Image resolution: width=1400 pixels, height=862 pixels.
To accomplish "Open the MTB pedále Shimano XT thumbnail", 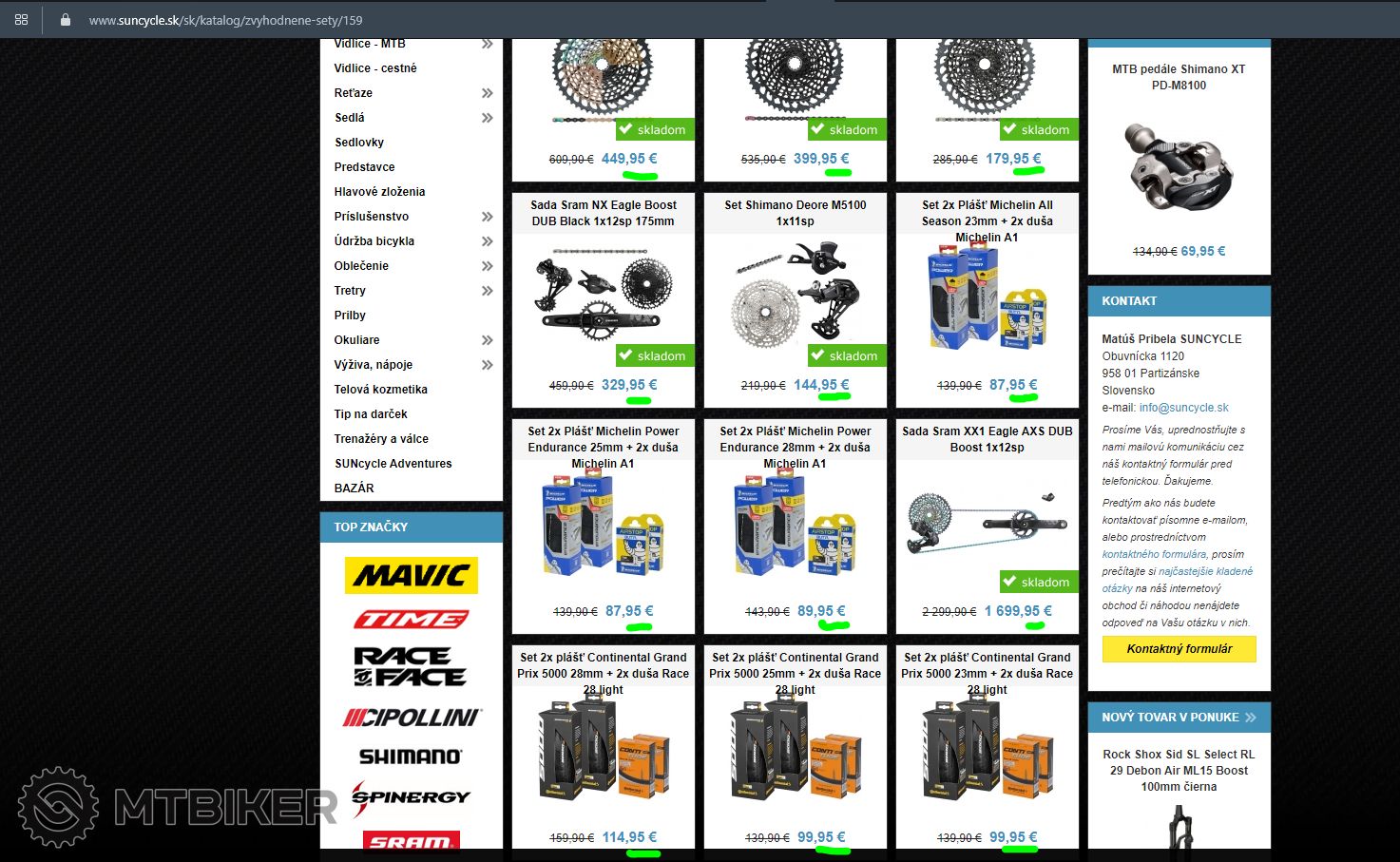I will (x=1179, y=166).
